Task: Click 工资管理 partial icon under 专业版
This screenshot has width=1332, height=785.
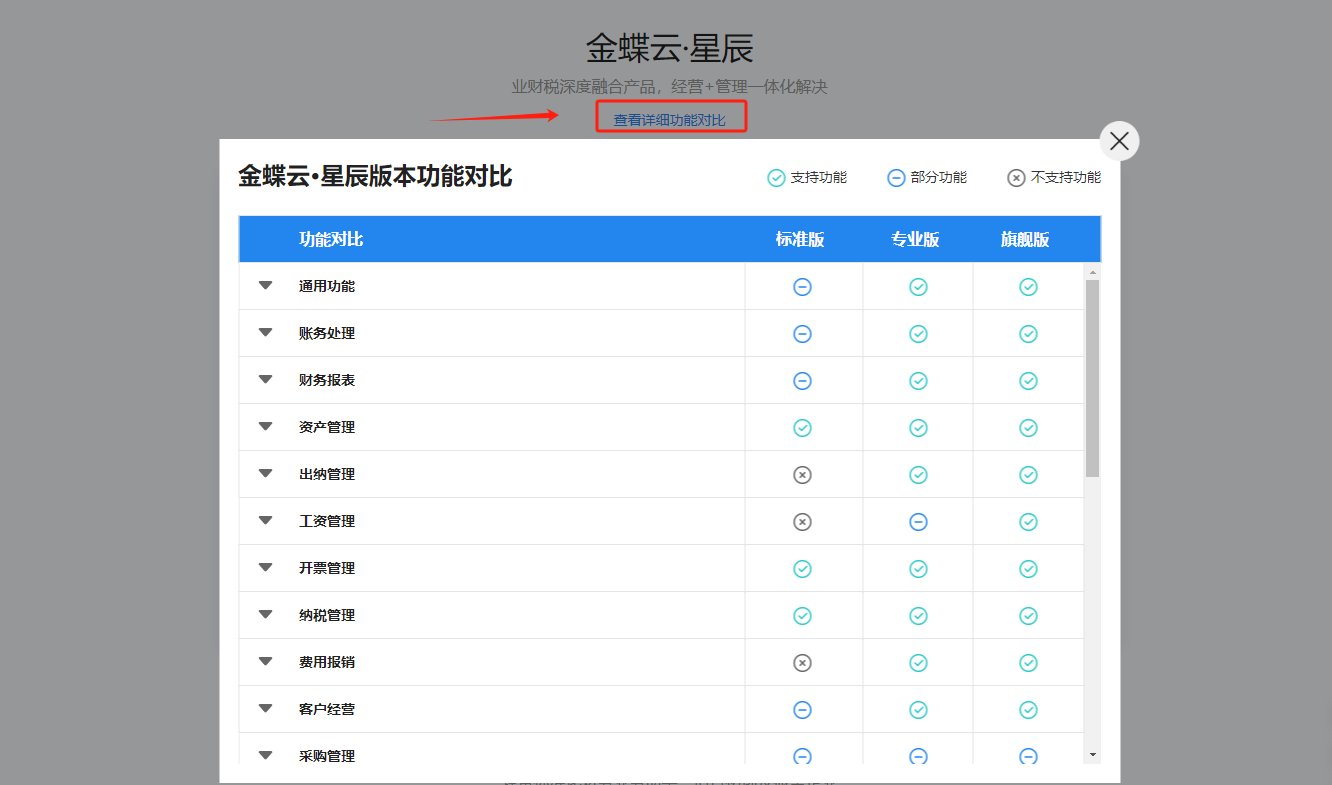Action: tap(918, 522)
